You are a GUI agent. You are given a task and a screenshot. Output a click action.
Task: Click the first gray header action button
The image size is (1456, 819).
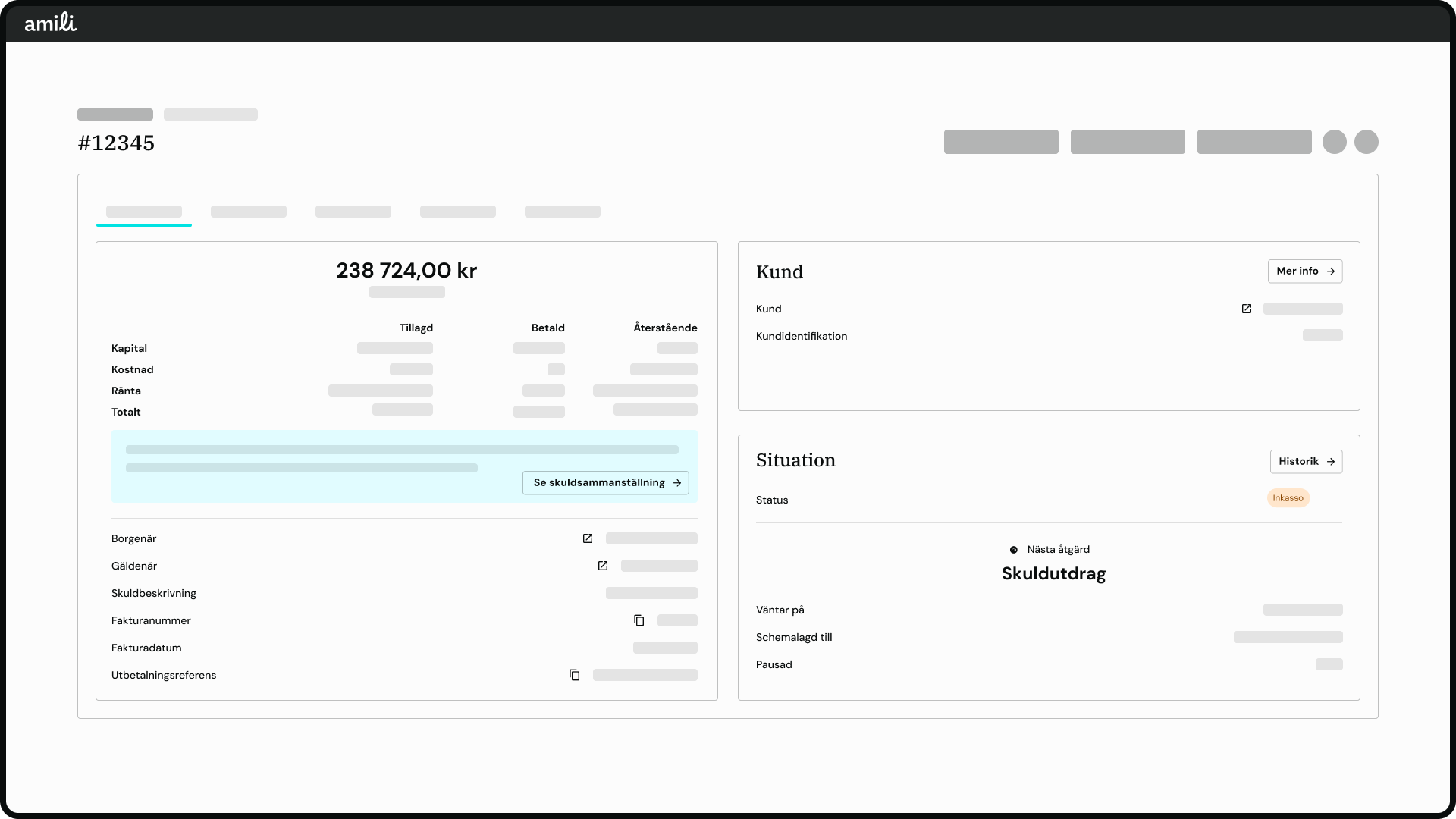[x=1001, y=142]
